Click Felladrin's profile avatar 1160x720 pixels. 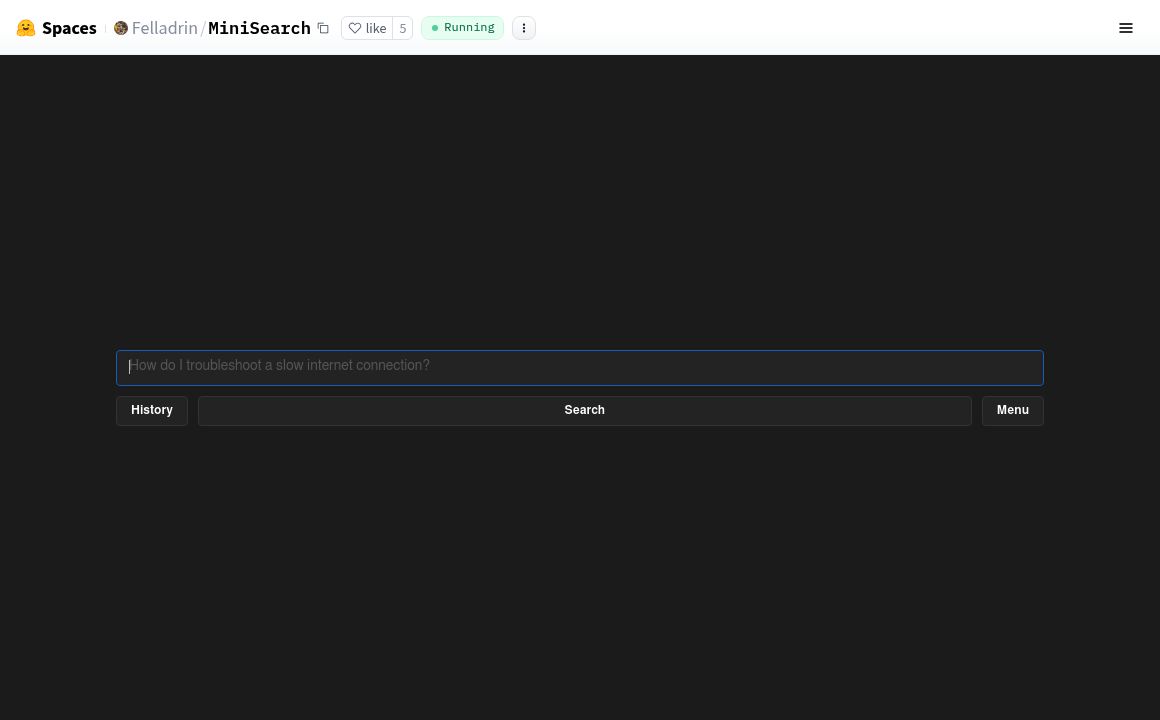(121, 28)
